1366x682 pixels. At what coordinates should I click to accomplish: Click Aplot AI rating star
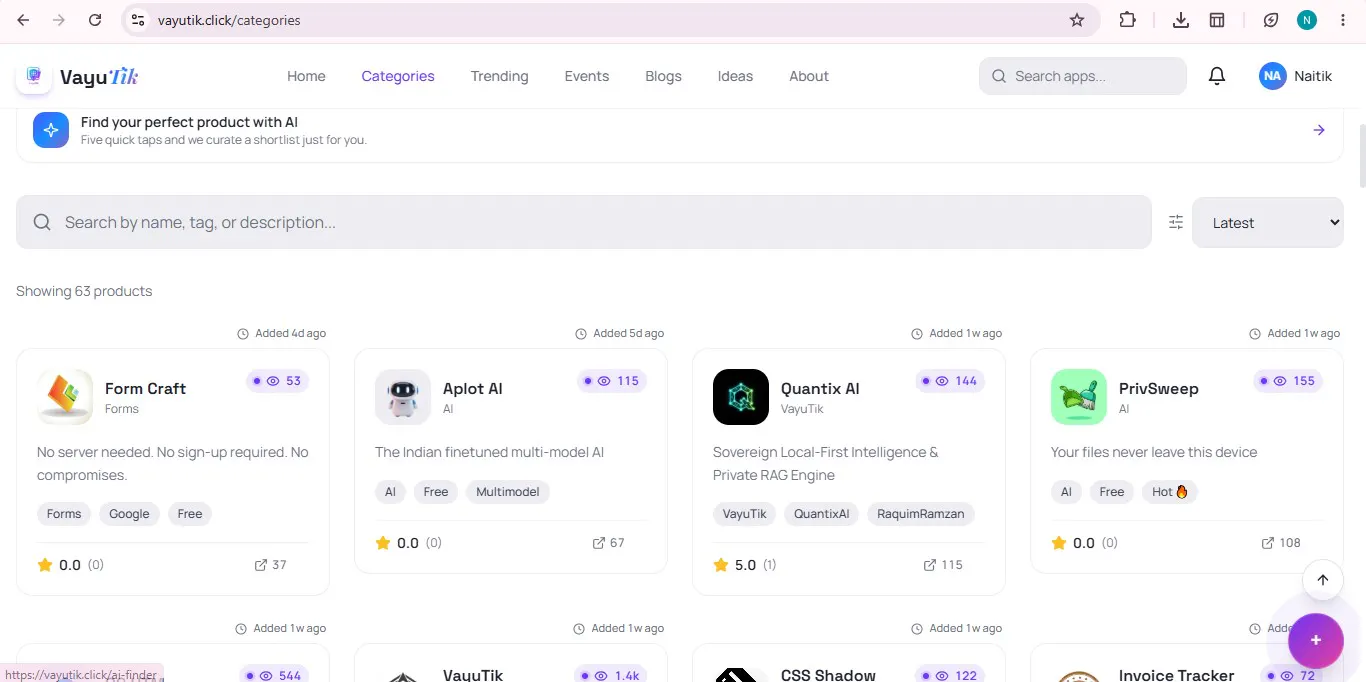click(x=383, y=543)
